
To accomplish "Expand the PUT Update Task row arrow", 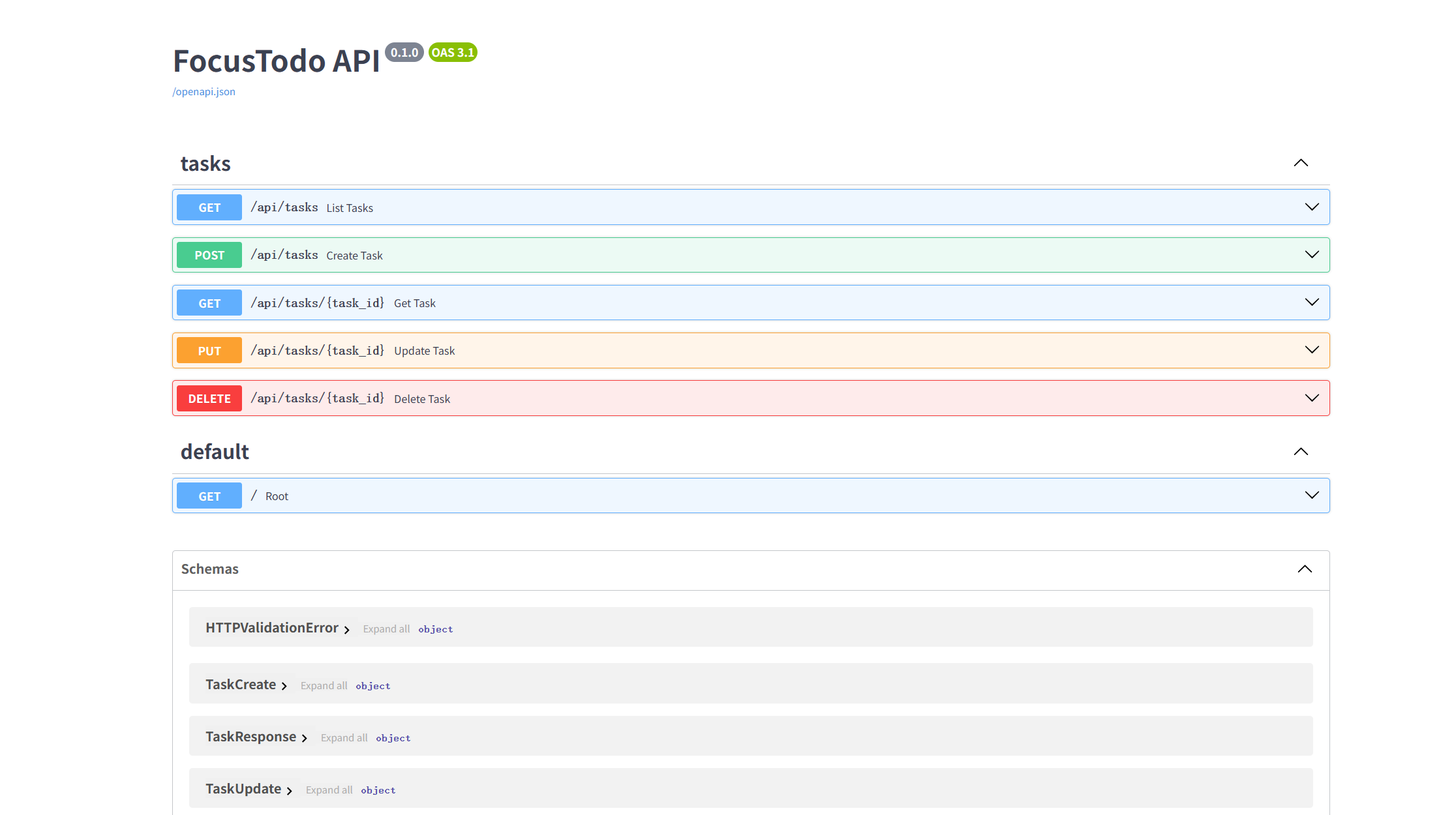I will tap(1312, 350).
